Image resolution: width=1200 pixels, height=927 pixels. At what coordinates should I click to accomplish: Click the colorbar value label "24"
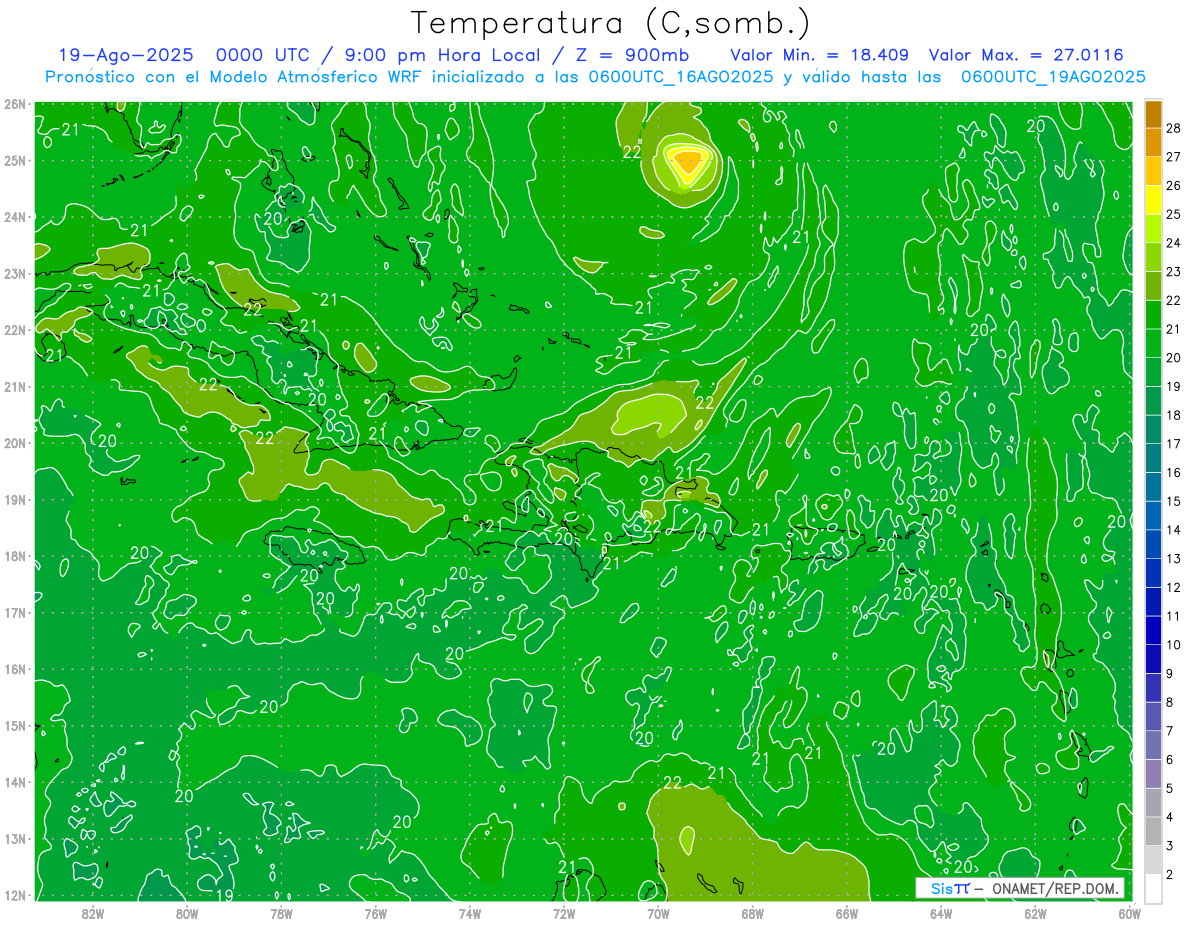(1174, 243)
